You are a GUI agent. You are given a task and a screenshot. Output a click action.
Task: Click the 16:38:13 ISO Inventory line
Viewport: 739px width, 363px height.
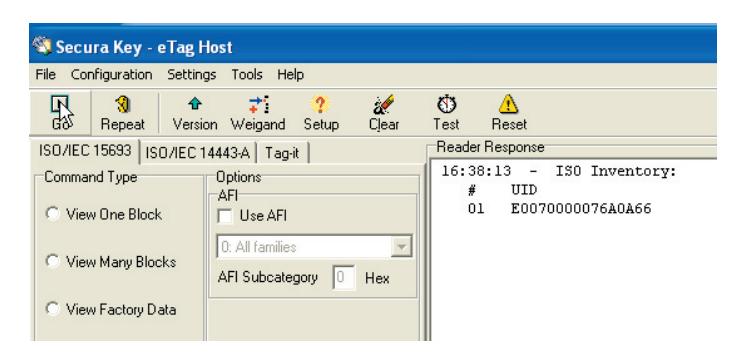pyautogui.click(x=559, y=171)
